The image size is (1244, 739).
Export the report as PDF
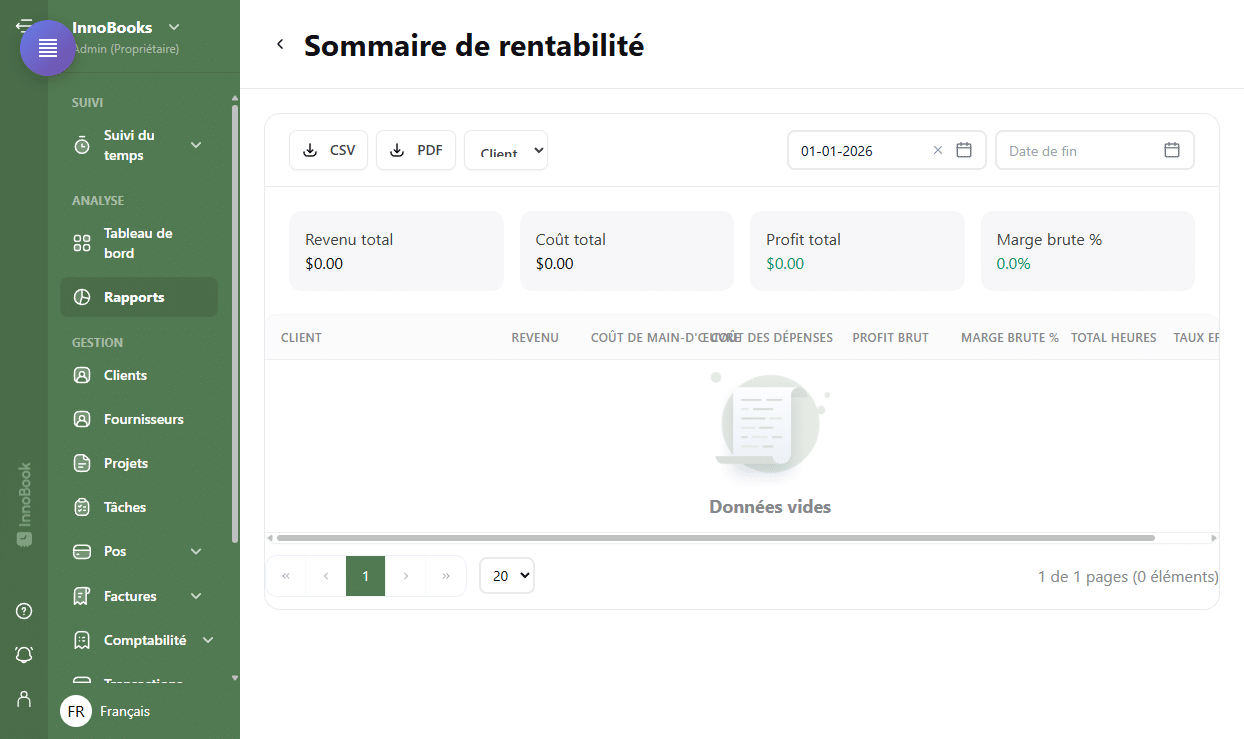pos(416,150)
